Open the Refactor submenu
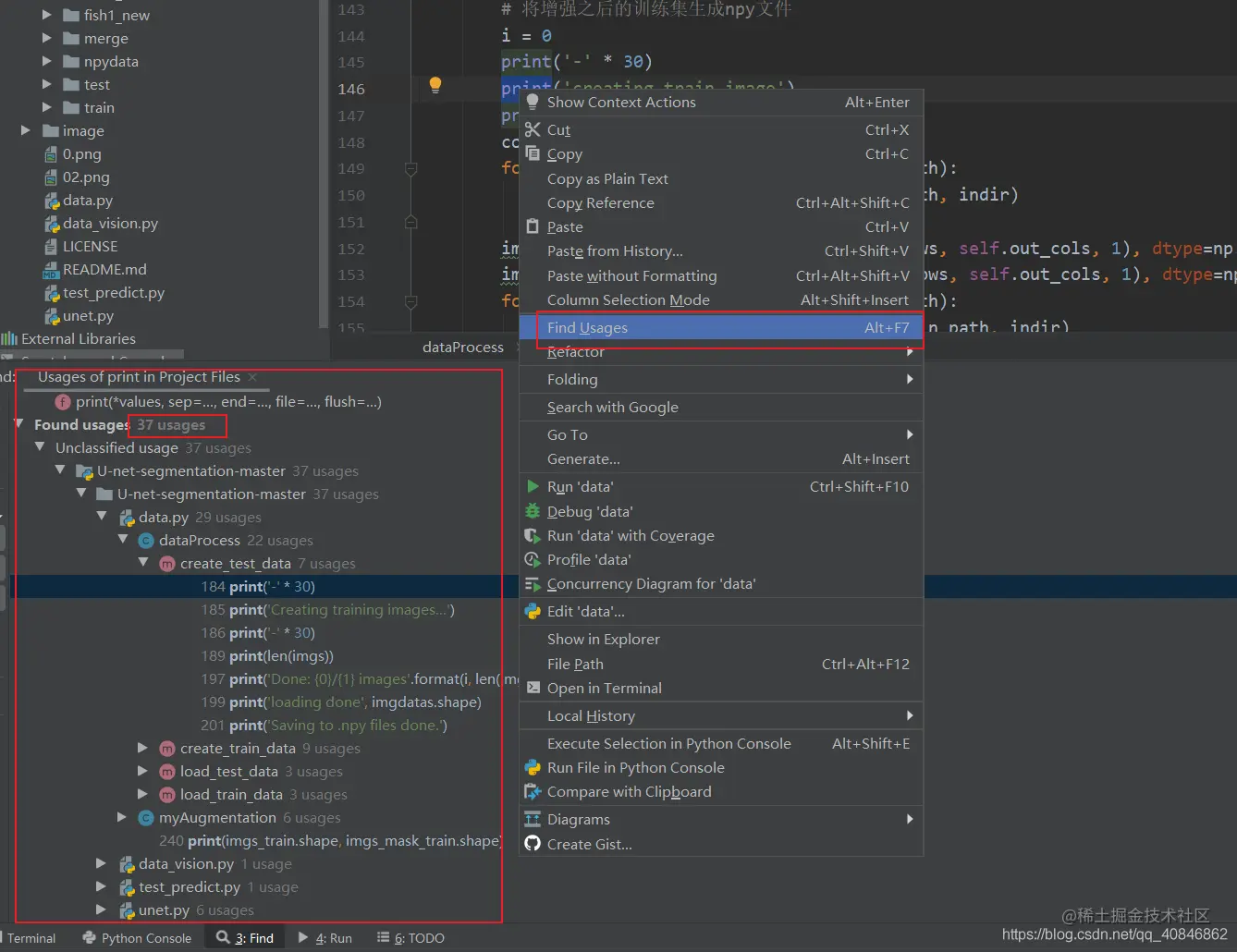 (721, 351)
